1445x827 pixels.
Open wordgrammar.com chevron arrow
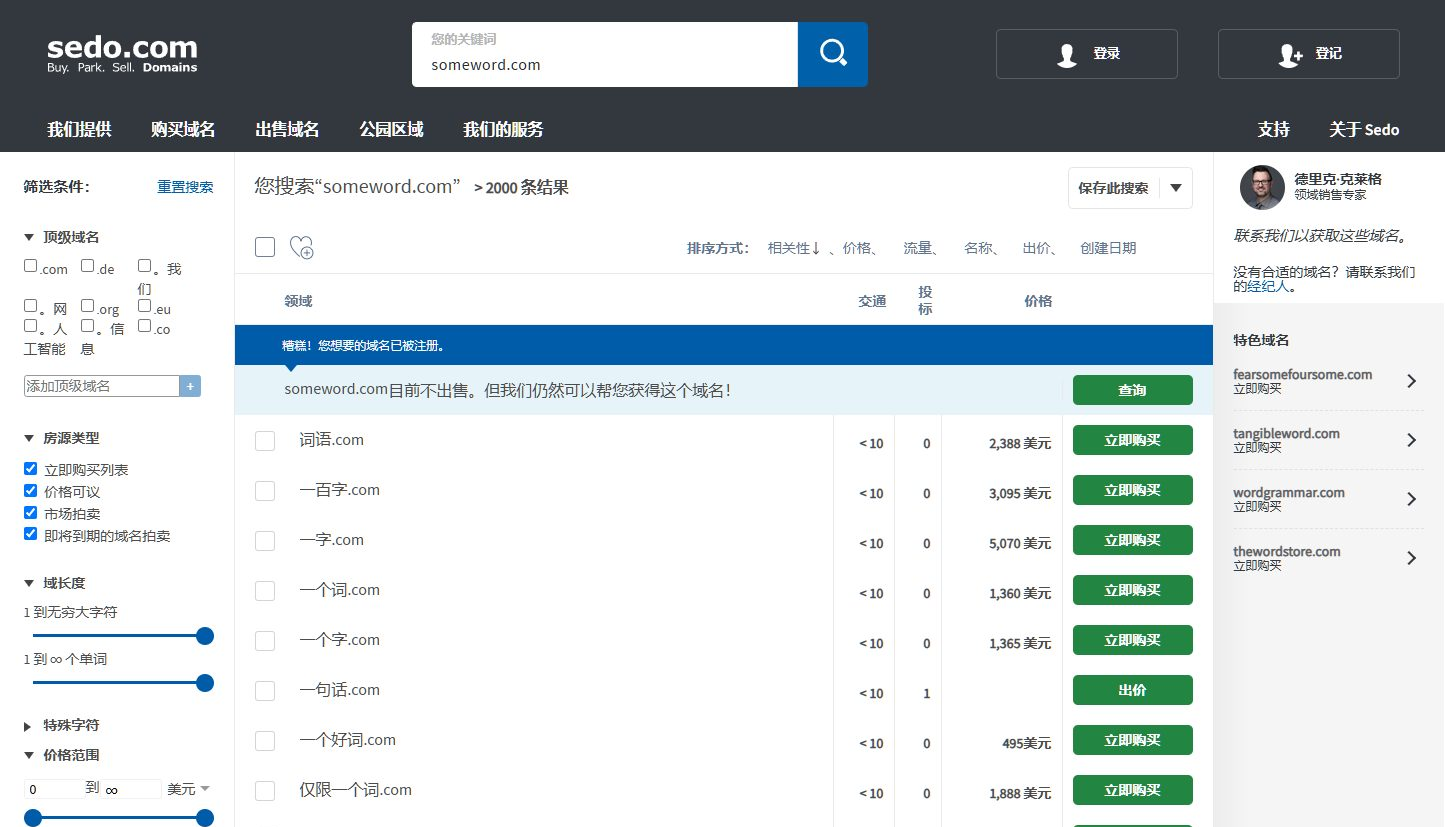1411,499
